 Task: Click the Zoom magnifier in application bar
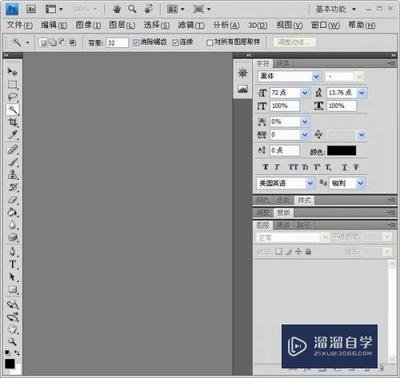tap(132, 9)
